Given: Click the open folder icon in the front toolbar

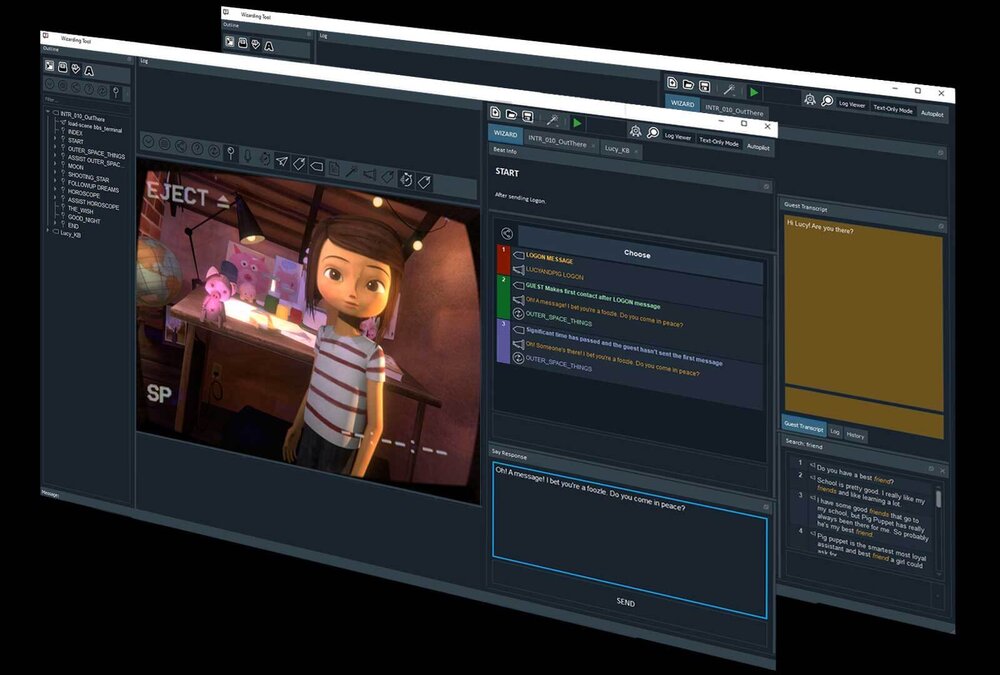Looking at the screenshot, I should pyautogui.click(x=512, y=114).
